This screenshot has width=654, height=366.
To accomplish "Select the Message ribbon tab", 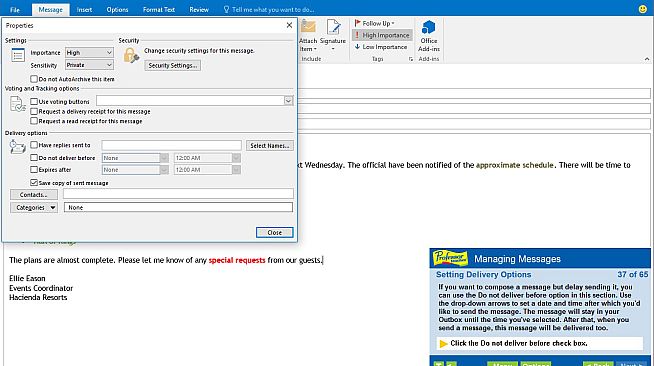I will (x=50, y=9).
